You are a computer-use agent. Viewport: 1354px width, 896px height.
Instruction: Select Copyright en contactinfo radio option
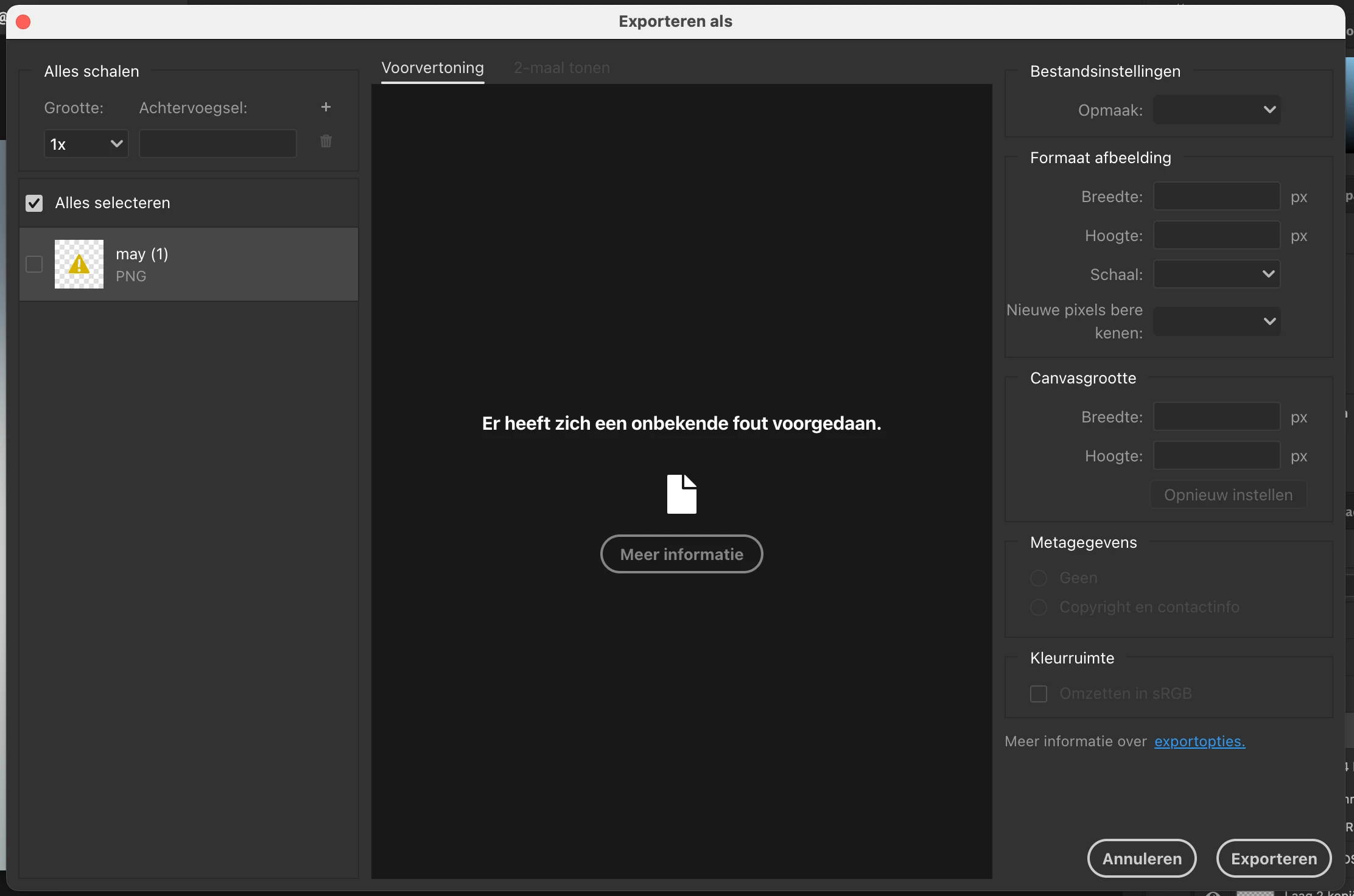pos(1039,607)
